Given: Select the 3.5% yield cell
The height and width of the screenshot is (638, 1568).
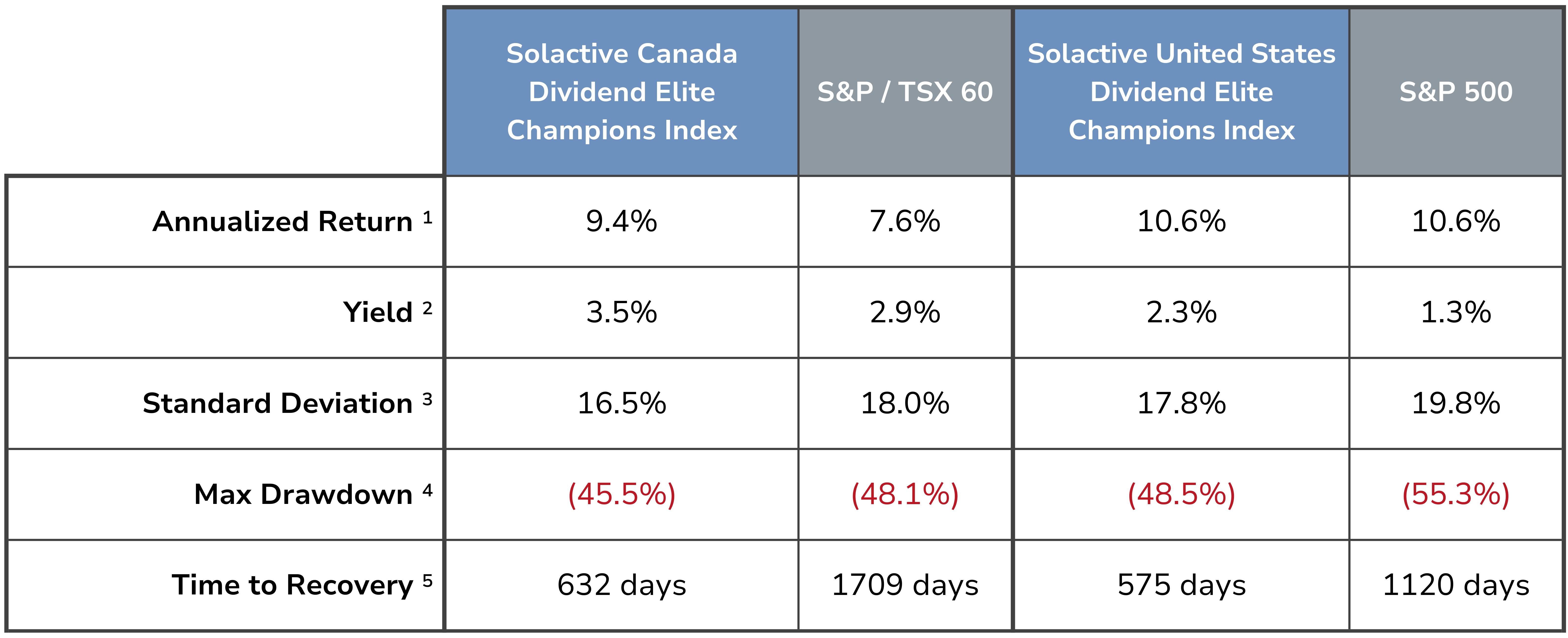Looking at the screenshot, I should [622, 312].
